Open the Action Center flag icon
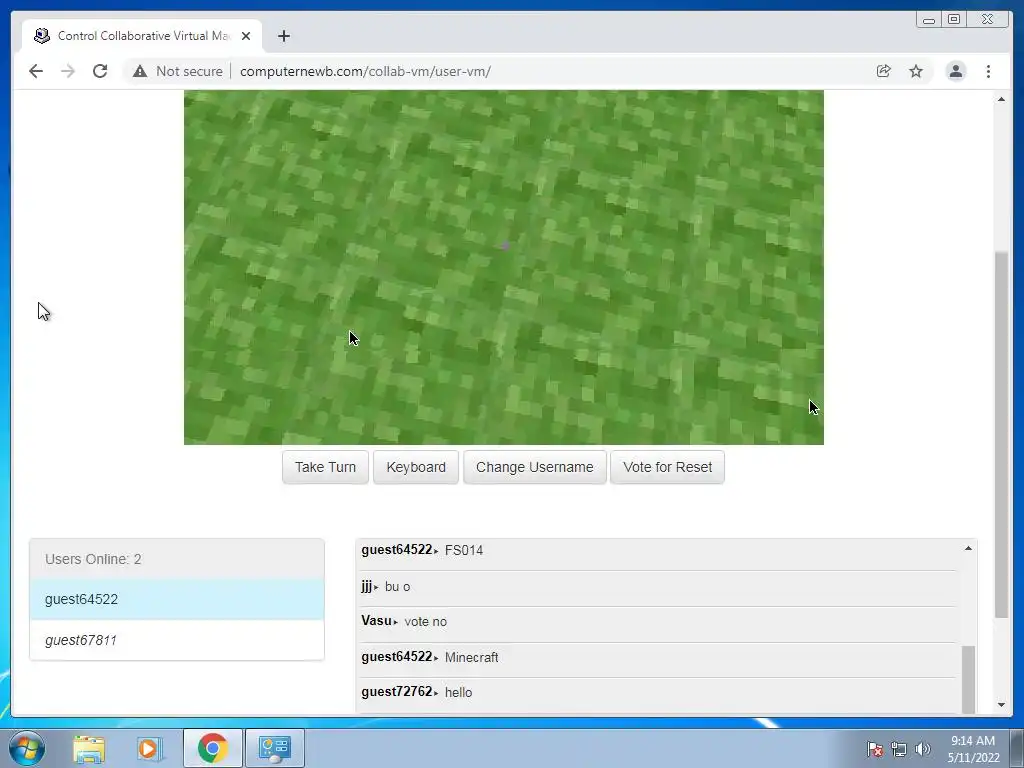 click(x=874, y=749)
